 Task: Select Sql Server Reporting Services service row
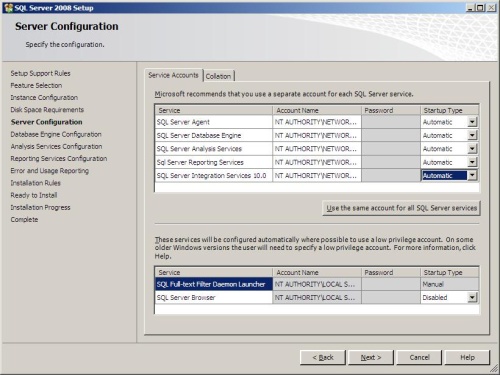(x=214, y=162)
